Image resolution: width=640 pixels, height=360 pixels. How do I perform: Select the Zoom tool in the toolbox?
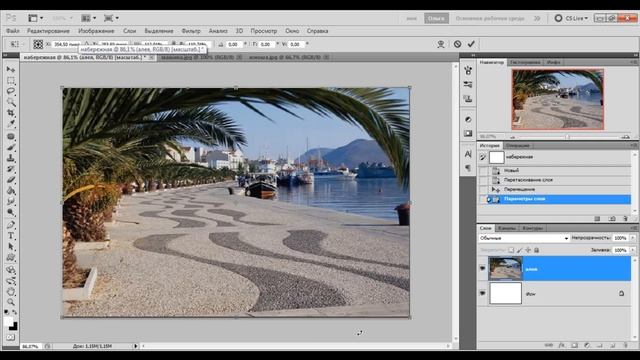(11, 302)
